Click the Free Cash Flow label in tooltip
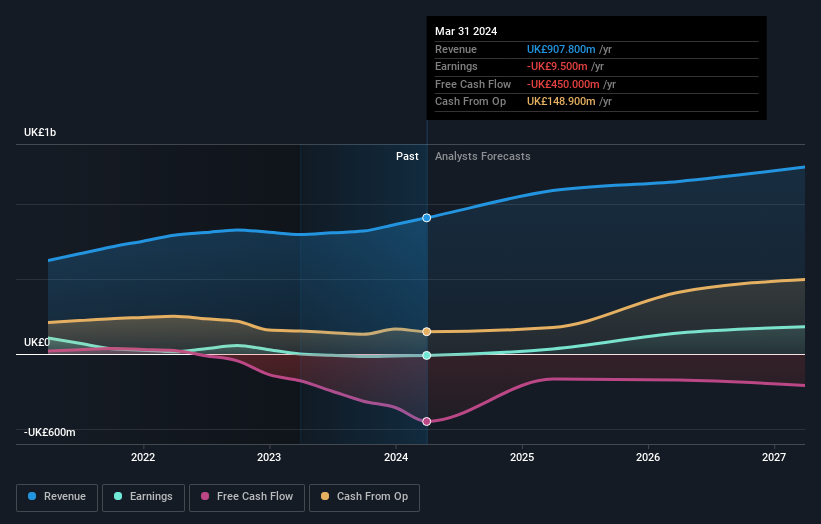Viewport: 821px width, 524px height. (x=473, y=84)
